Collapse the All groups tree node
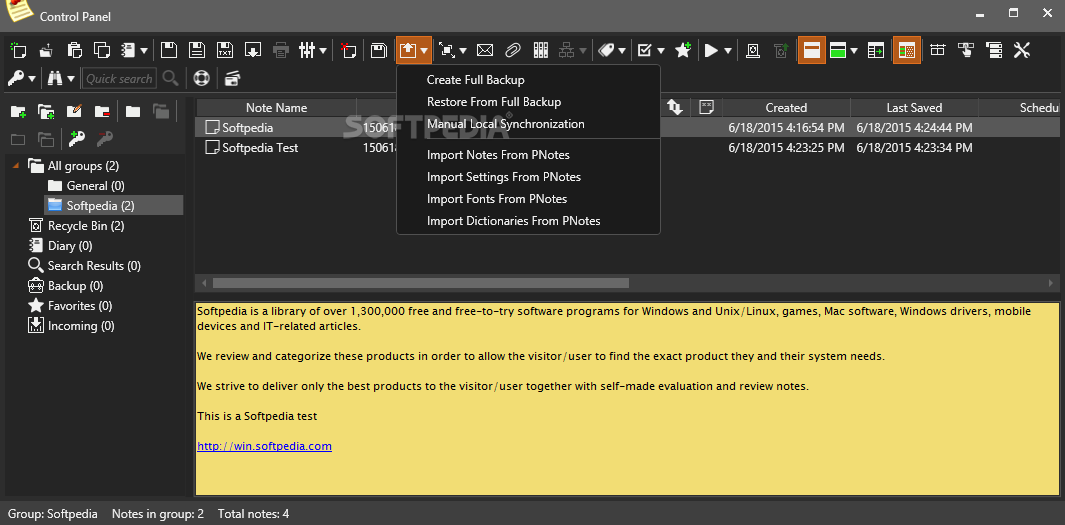The height and width of the screenshot is (525, 1065). point(16,165)
